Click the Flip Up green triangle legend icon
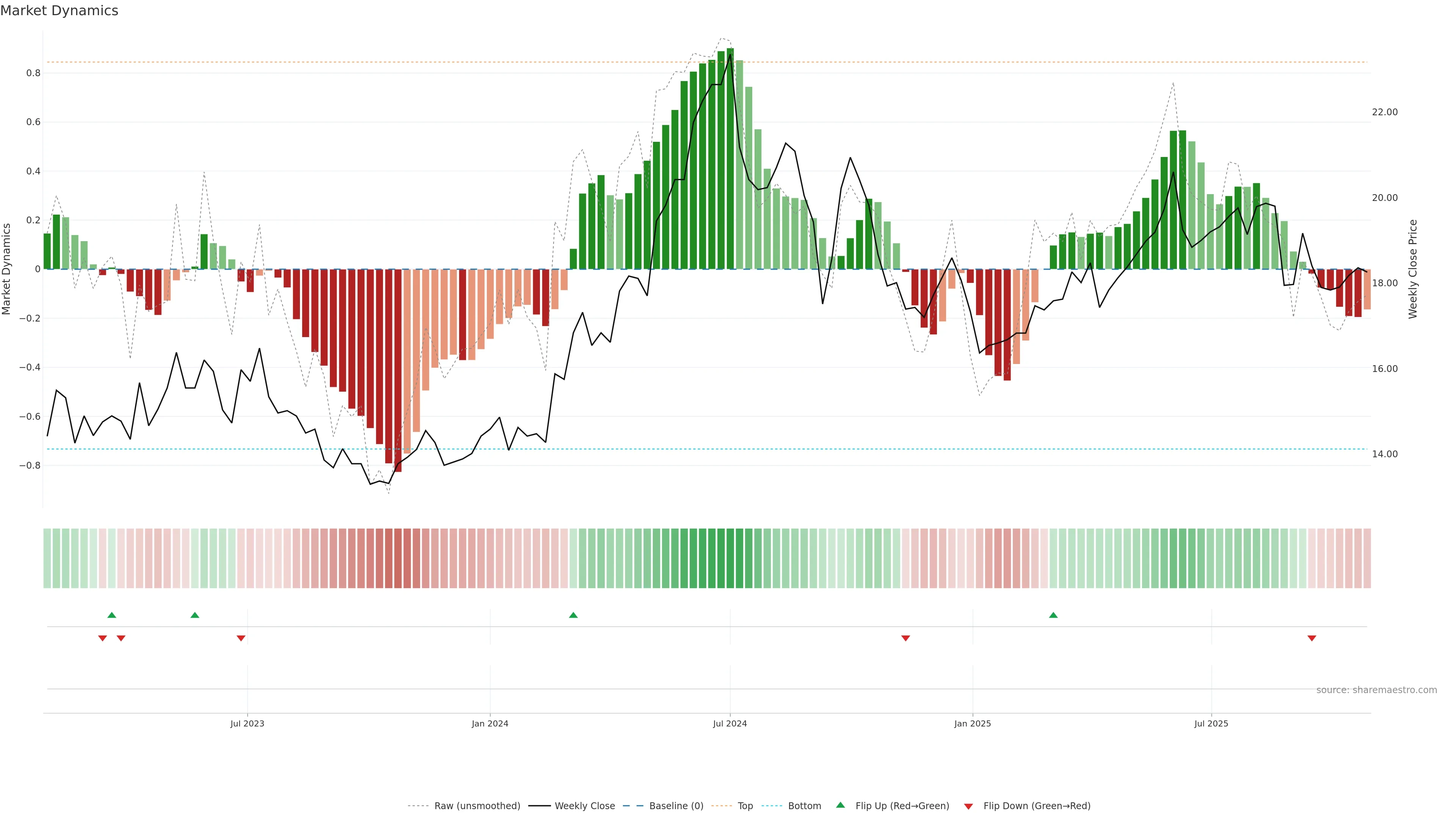 click(841, 805)
